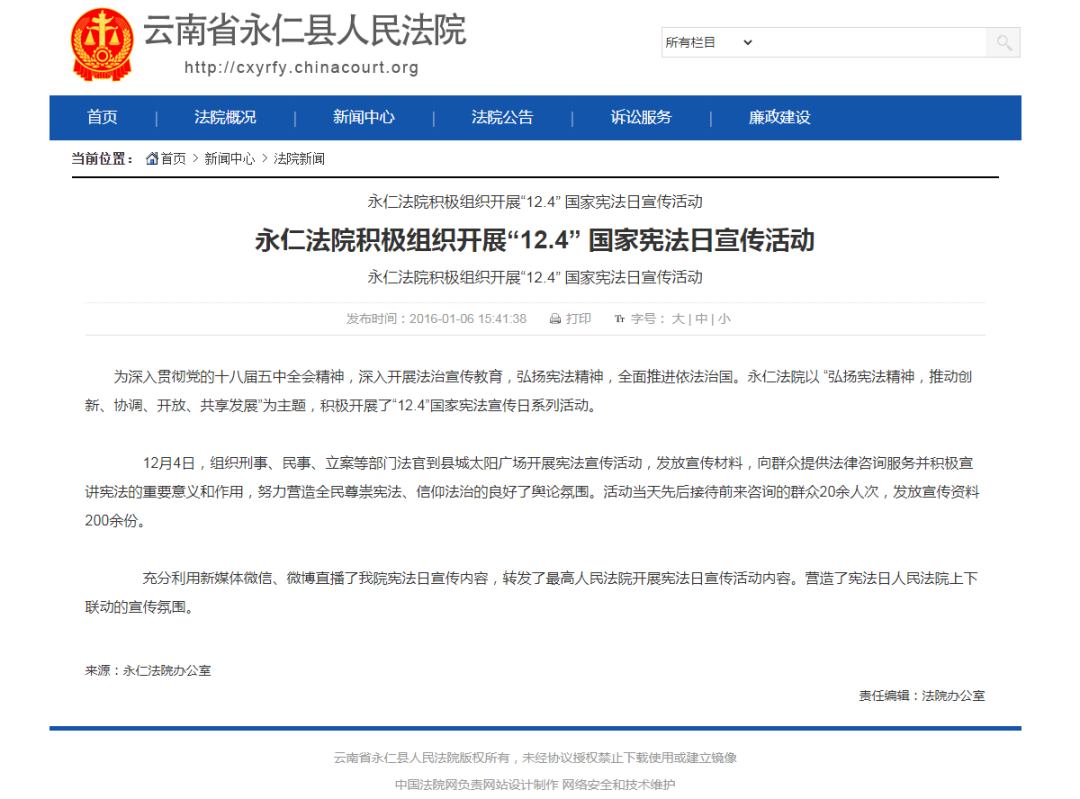Click the footer text 中国法院网负责网站设计制作
This screenshot has height=799, width=1080.
(x=477, y=785)
